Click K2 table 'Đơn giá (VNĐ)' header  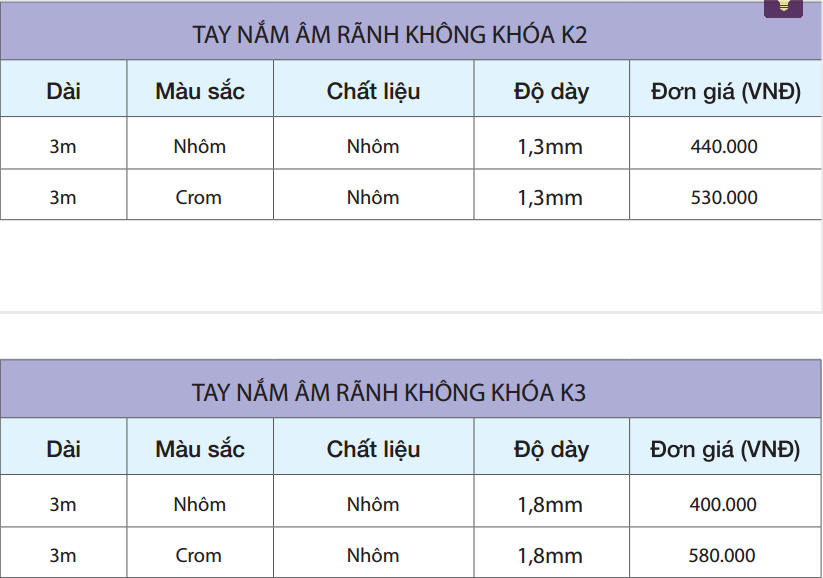coord(725,89)
